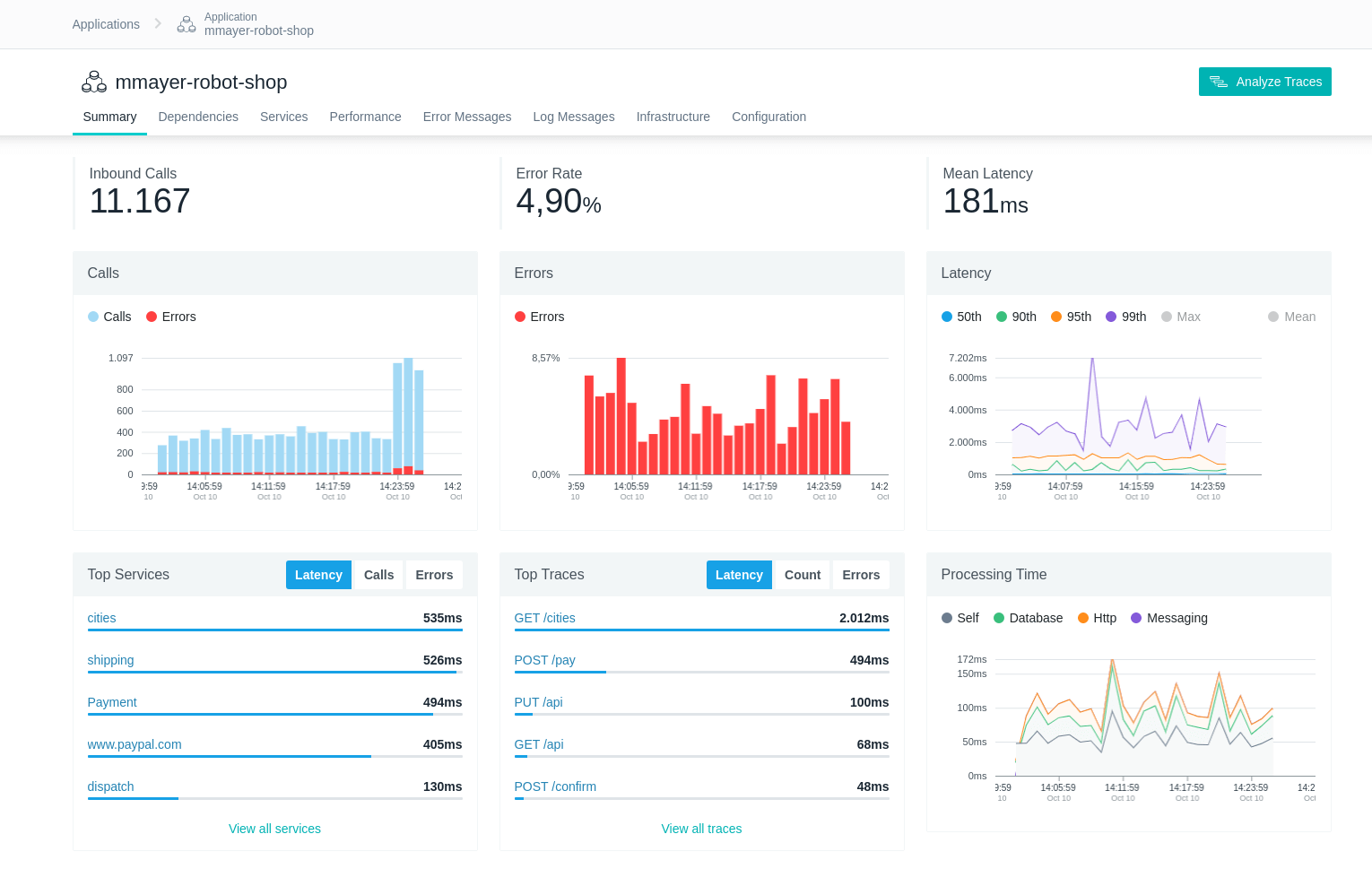1372x895 pixels.
Task: Open the Infrastructure tab
Action: [673, 117]
